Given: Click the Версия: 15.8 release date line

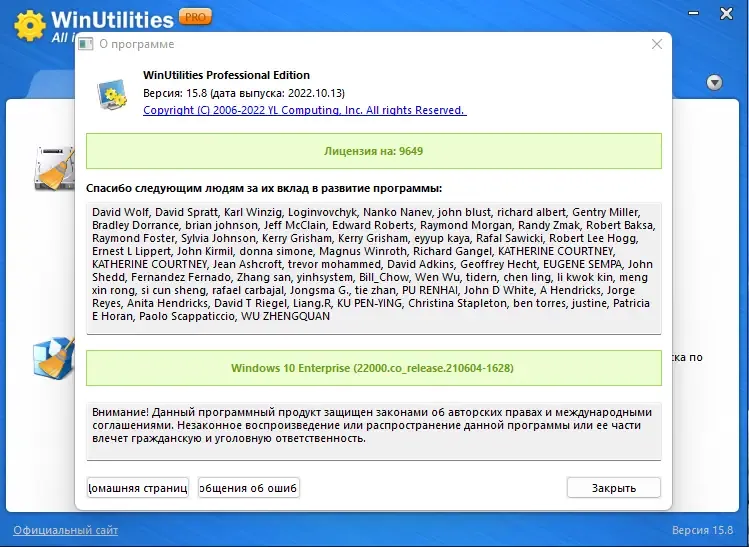Looking at the screenshot, I should pyautogui.click(x=244, y=93).
